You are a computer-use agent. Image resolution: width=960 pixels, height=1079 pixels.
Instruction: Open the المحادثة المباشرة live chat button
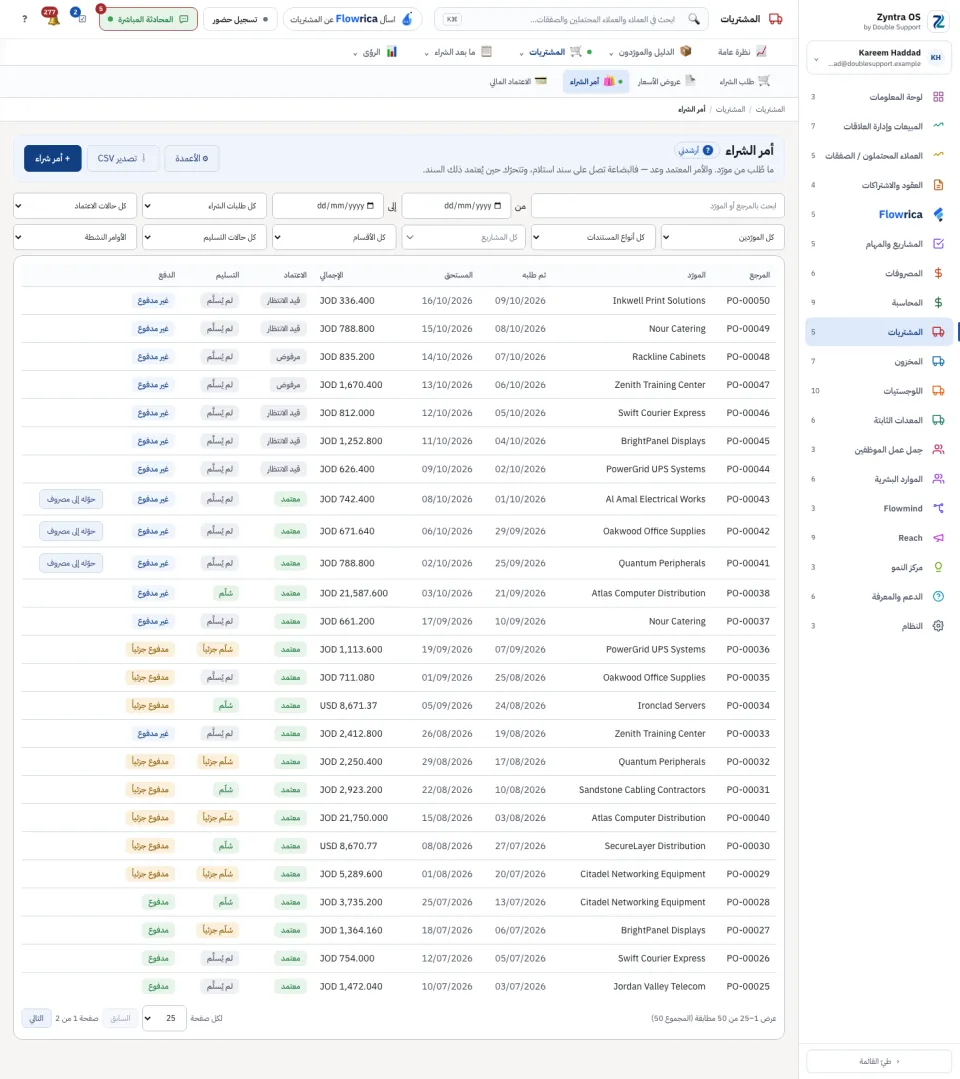pyautogui.click(x=149, y=19)
